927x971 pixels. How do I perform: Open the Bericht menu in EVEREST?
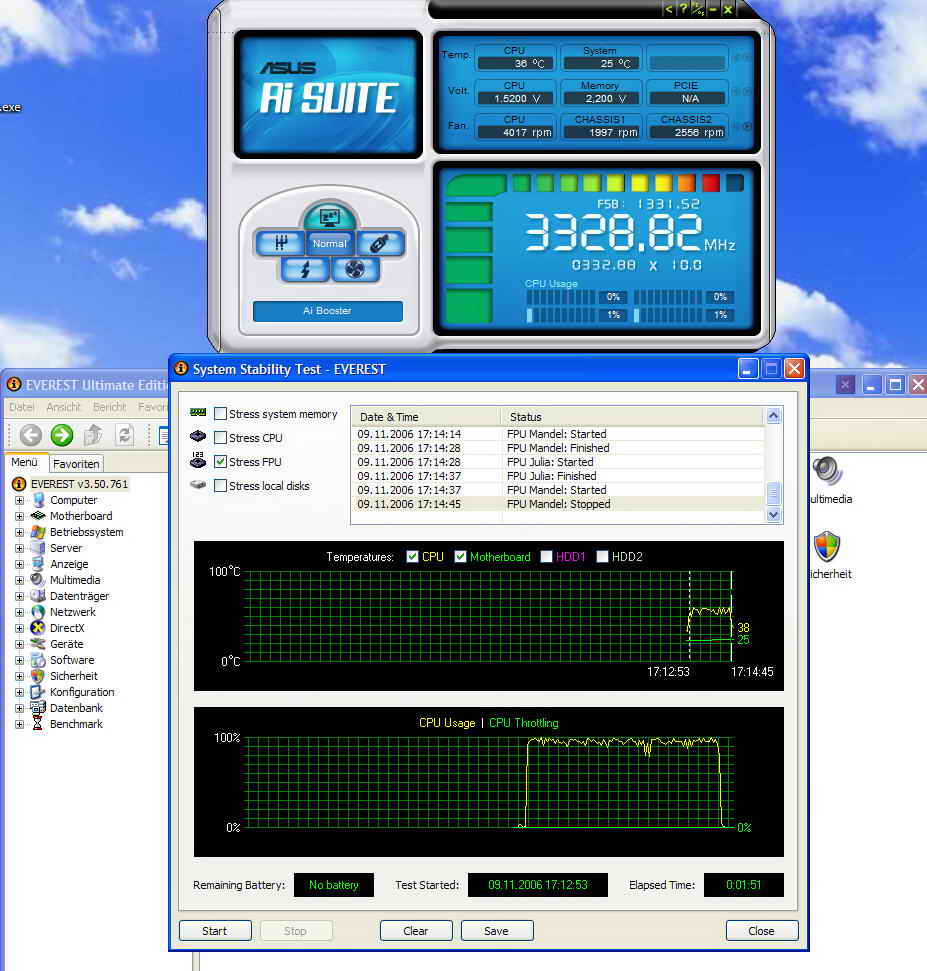[x=110, y=407]
